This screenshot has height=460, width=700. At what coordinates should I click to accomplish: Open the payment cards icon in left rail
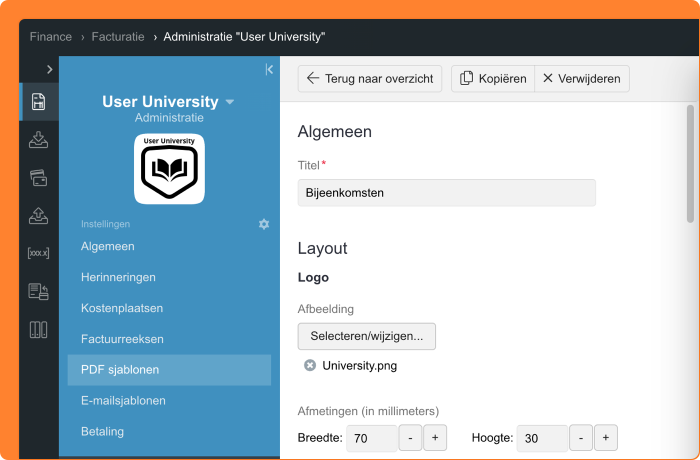tap(38, 178)
